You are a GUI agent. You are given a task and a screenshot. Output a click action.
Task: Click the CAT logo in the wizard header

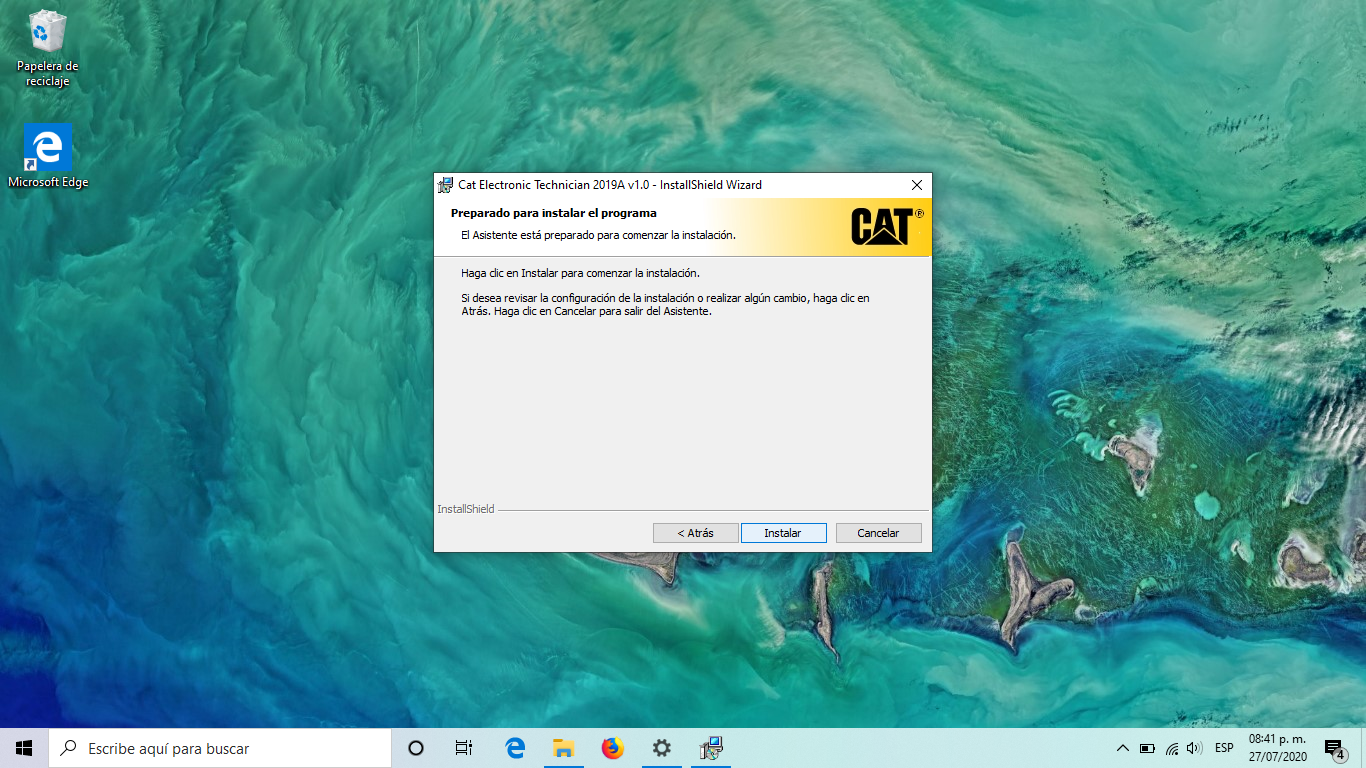887,226
